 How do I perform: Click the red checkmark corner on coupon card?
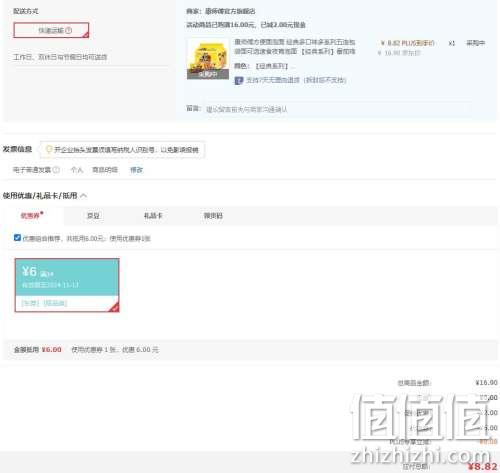click(x=114, y=307)
